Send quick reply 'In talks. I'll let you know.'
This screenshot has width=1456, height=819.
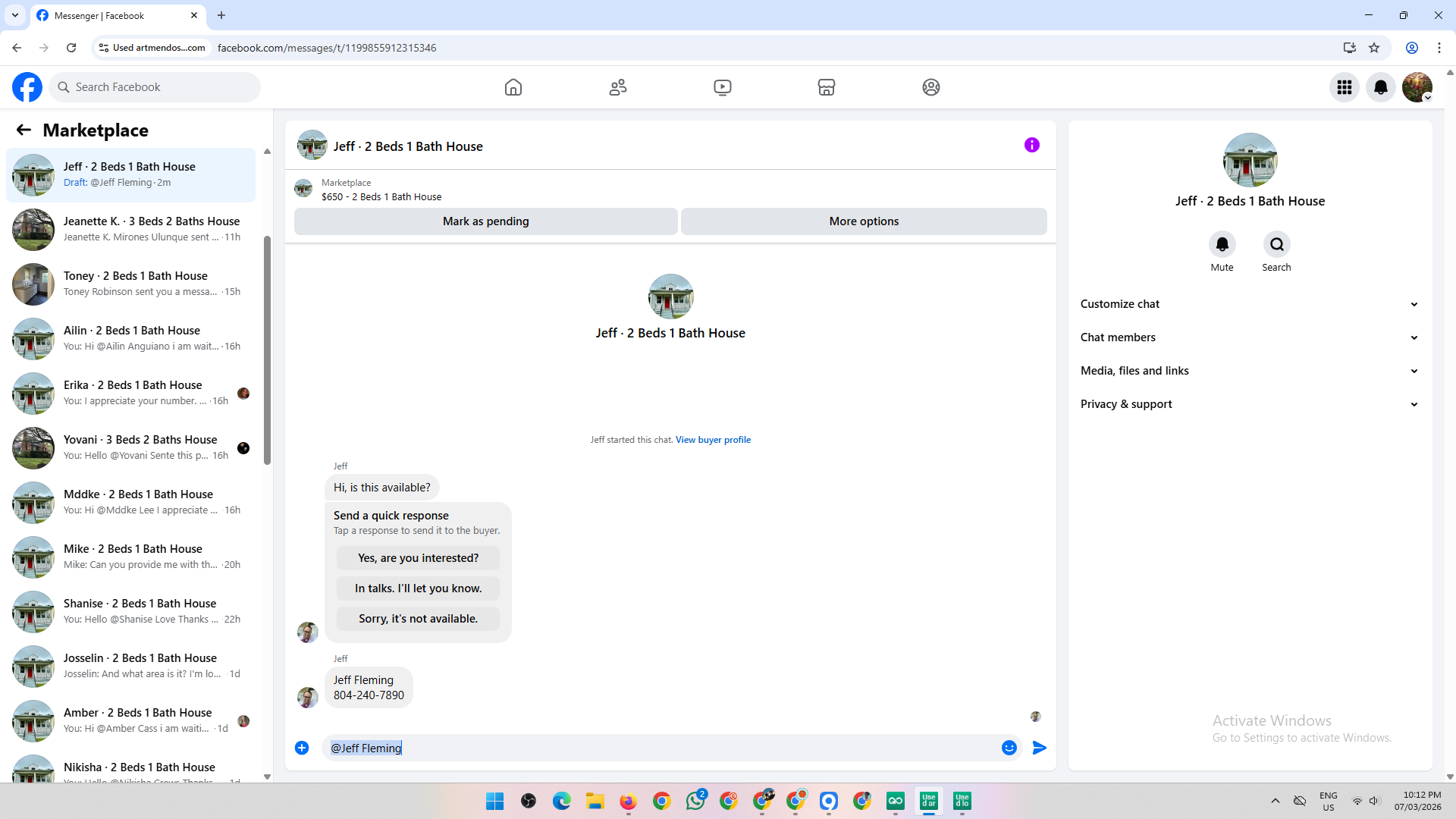(x=419, y=588)
